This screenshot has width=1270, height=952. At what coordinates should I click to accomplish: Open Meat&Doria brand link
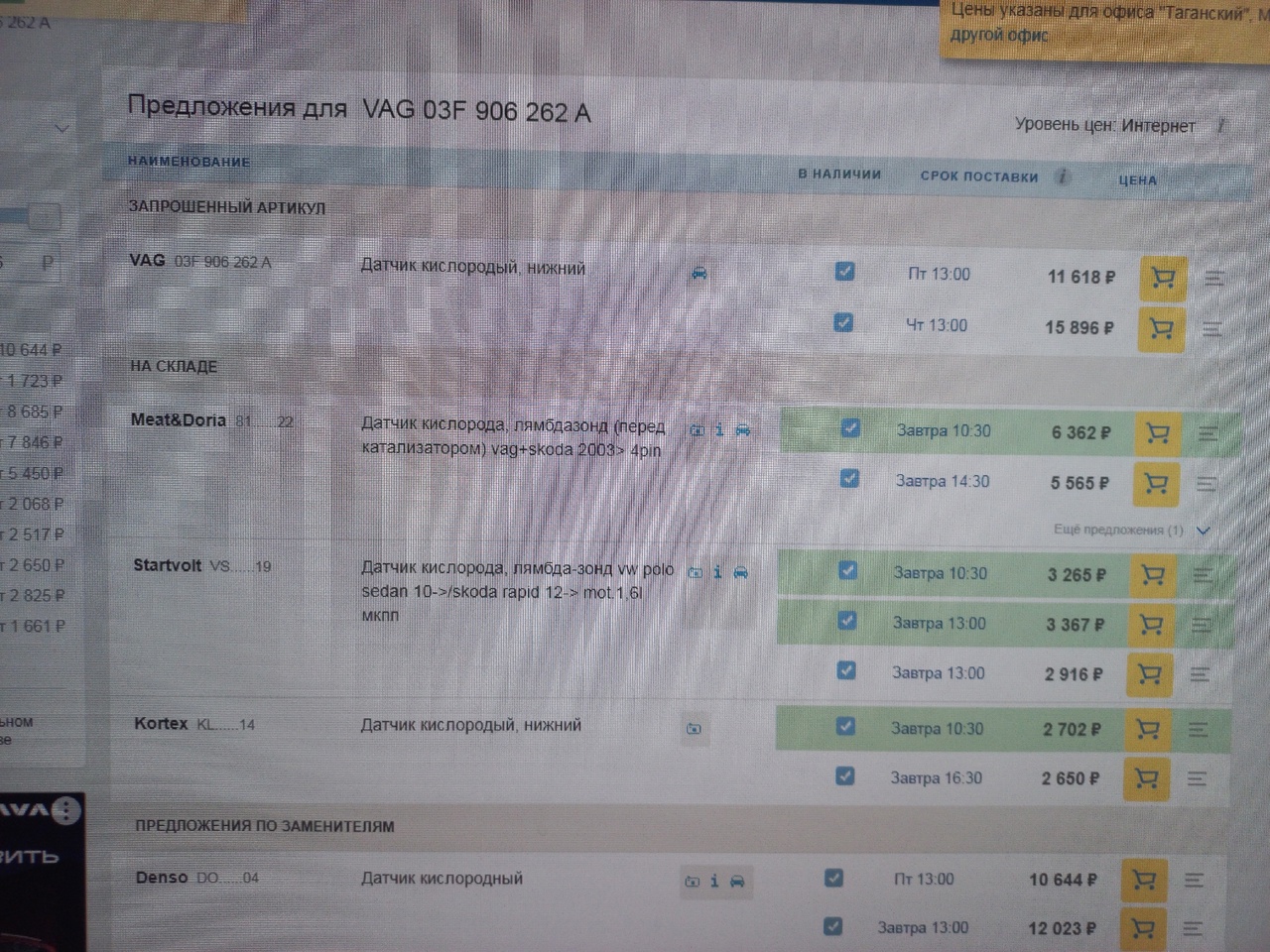[179, 420]
